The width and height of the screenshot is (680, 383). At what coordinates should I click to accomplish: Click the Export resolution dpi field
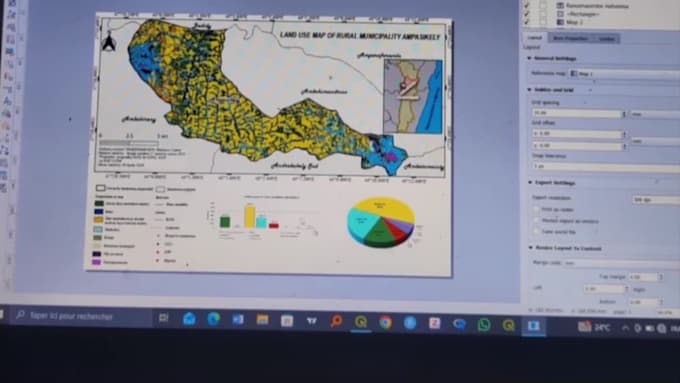click(656, 200)
